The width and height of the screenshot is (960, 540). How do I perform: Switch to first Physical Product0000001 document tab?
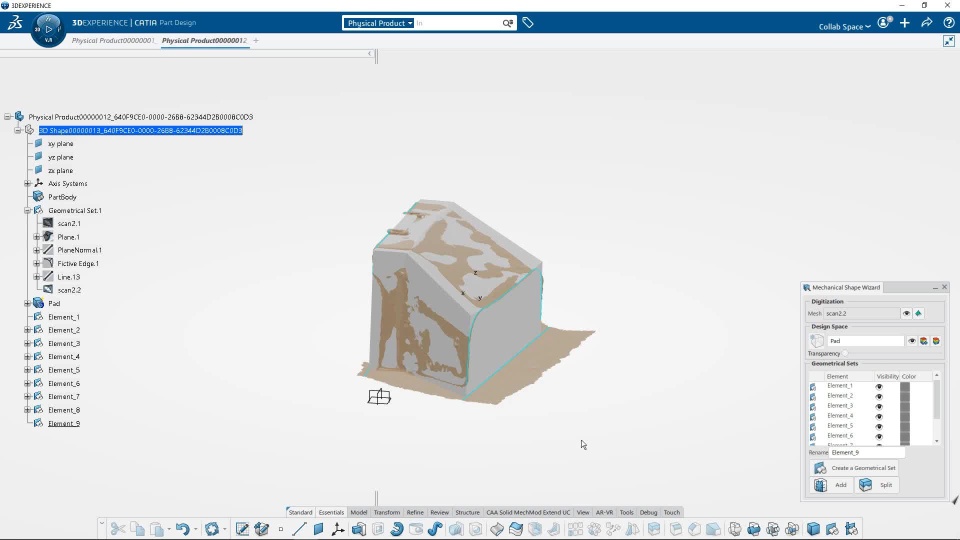coord(113,40)
